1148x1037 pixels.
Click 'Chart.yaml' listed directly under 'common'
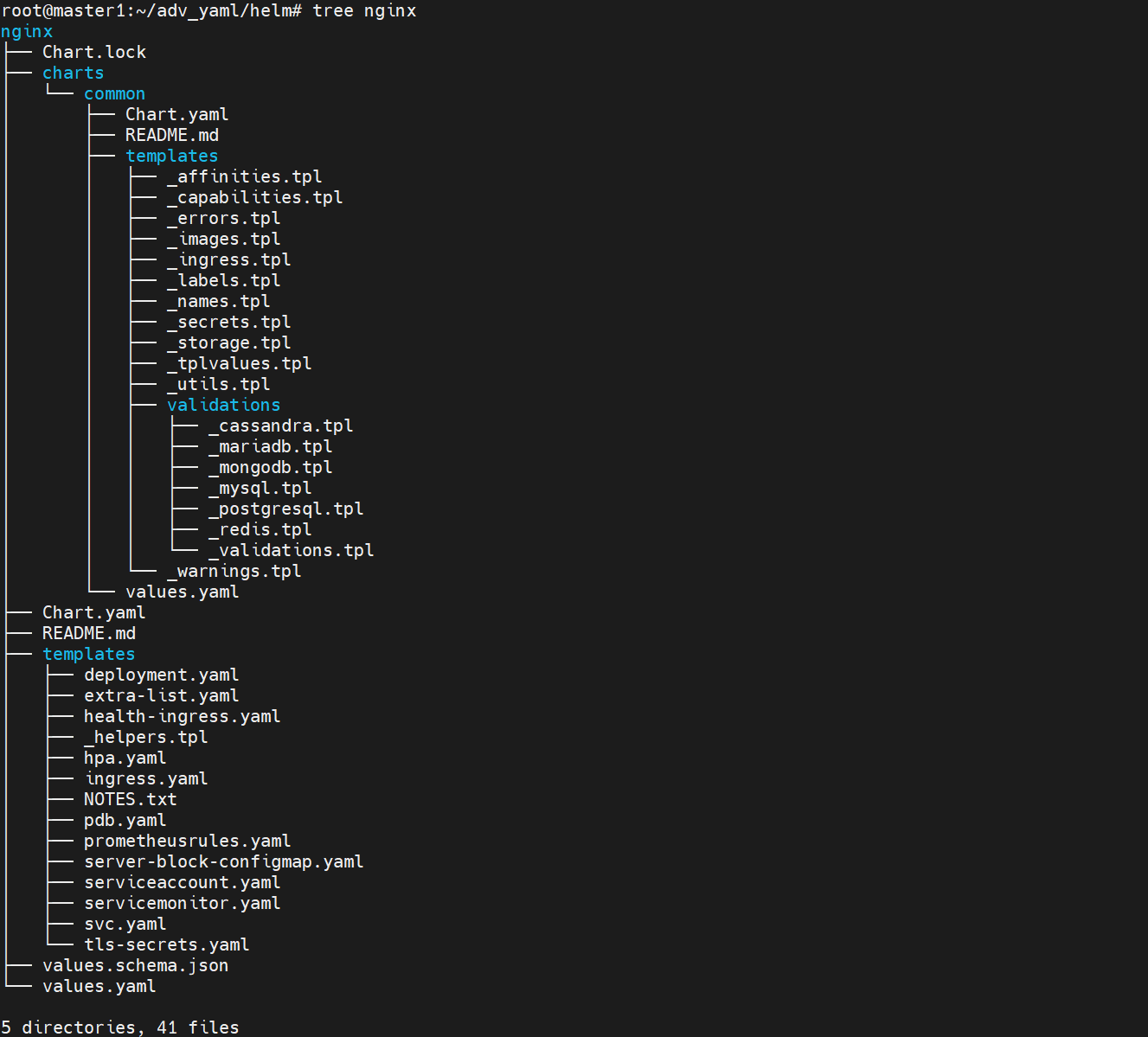(x=176, y=114)
